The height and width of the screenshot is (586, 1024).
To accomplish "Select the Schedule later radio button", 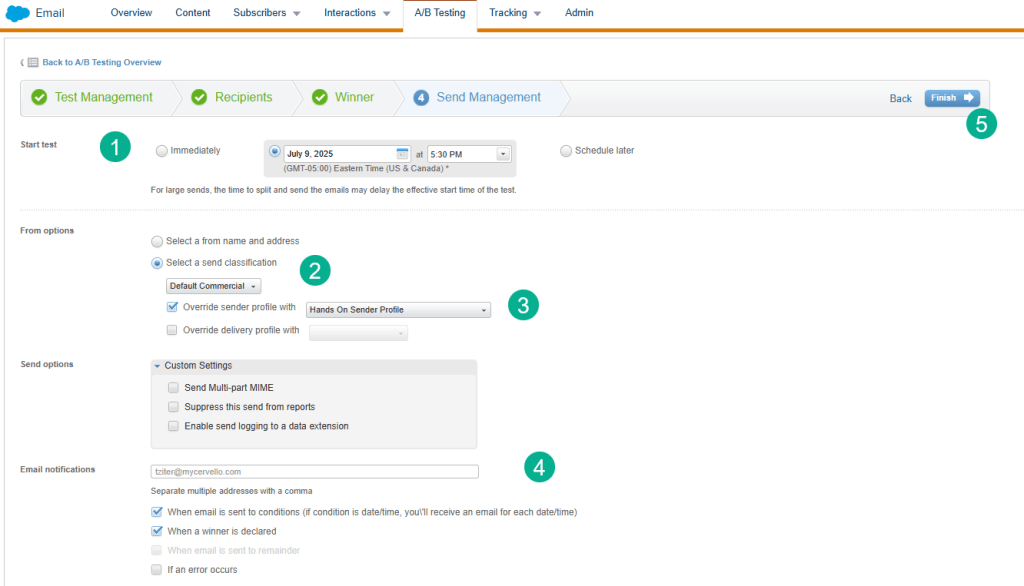I will tap(566, 151).
